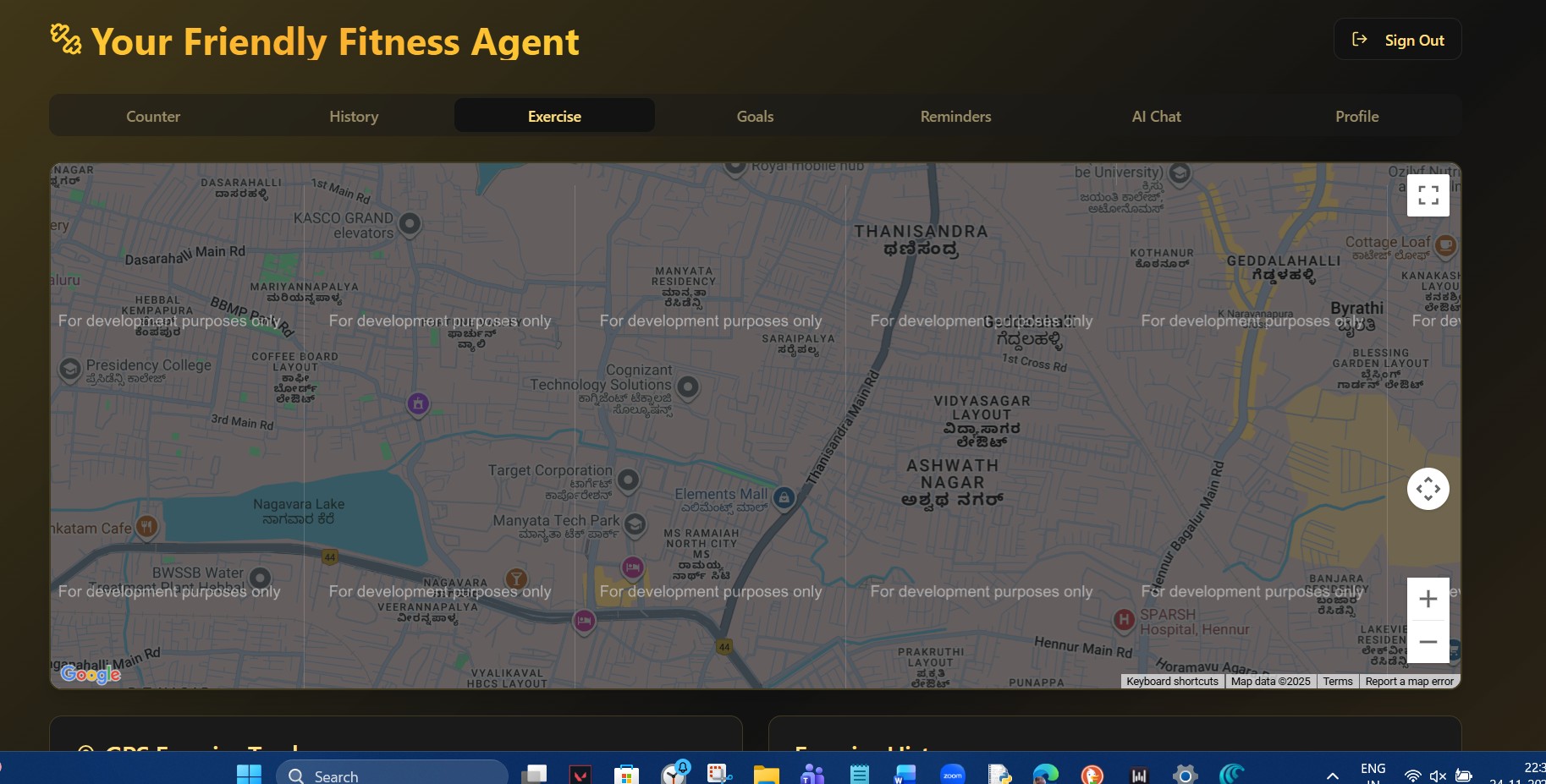Click the dumbbell logo icon in header
The image size is (1546, 784).
click(x=66, y=40)
